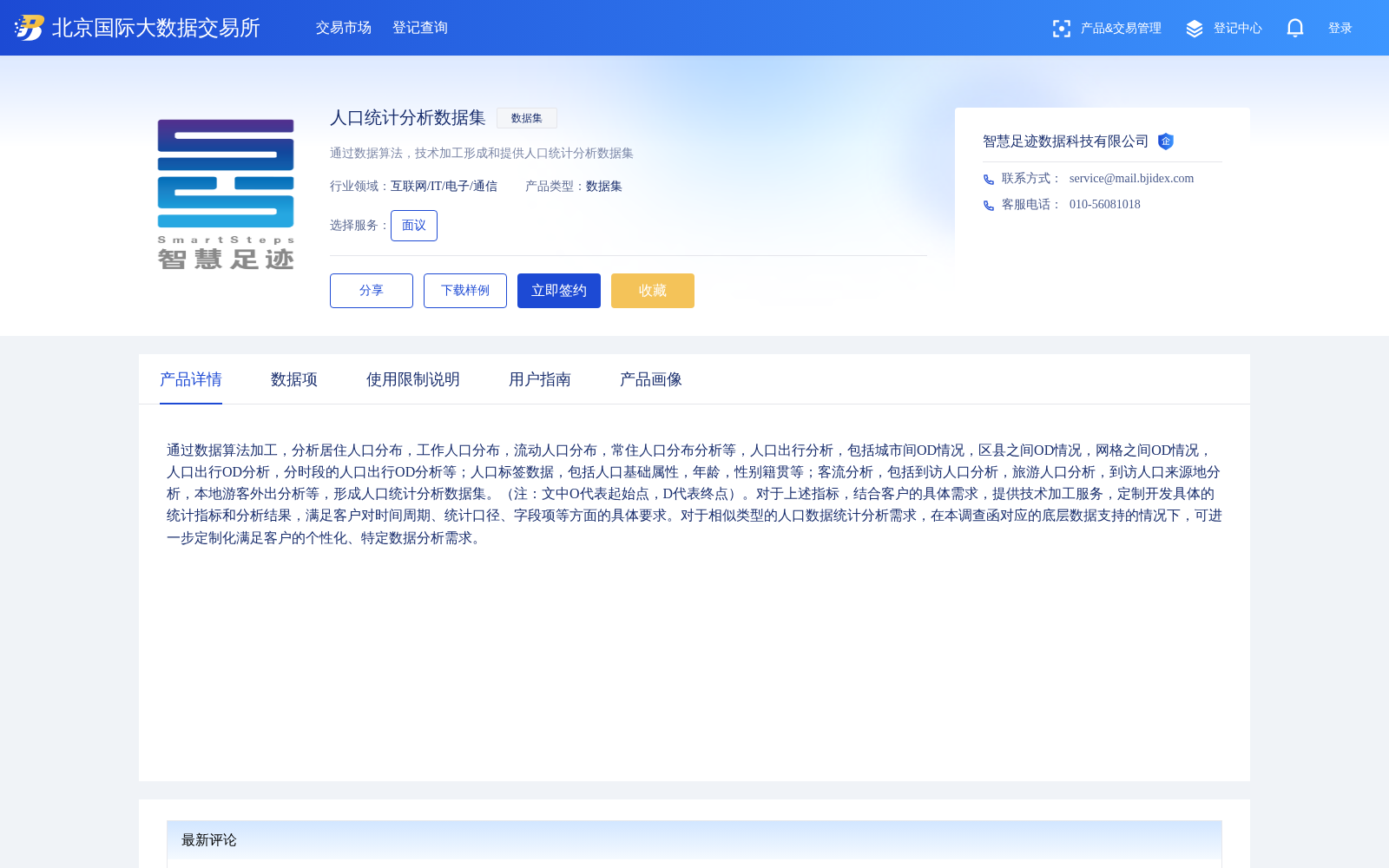
Task: Click the 下载样例 button
Action: coord(465,291)
